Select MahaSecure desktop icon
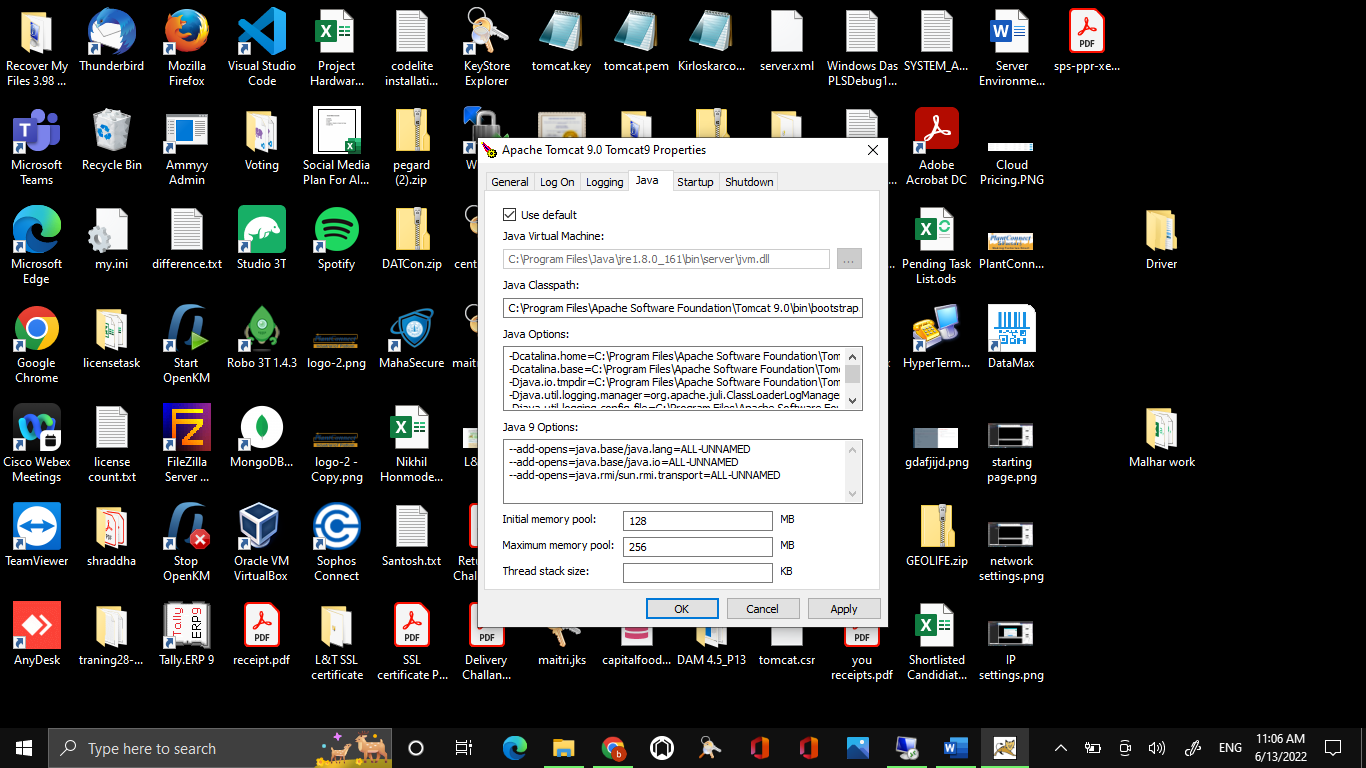The width and height of the screenshot is (1366, 768). coord(412,338)
